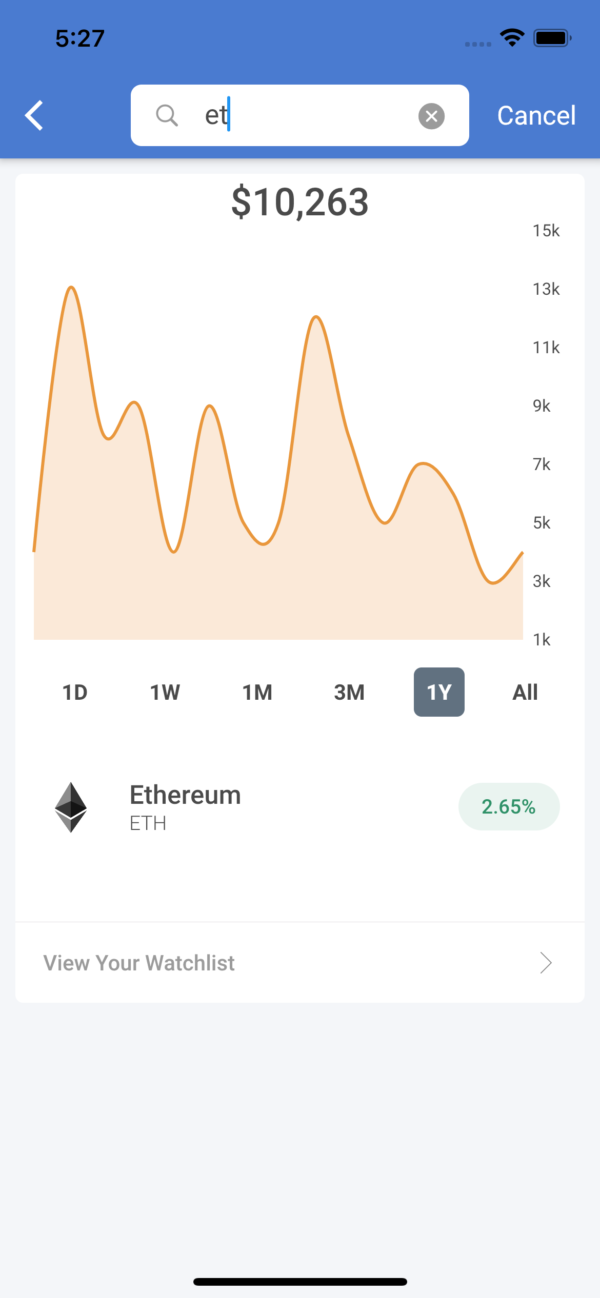The height and width of the screenshot is (1298, 600).
Task: Open the Ethereum ETH result row
Action: click(x=250, y=807)
